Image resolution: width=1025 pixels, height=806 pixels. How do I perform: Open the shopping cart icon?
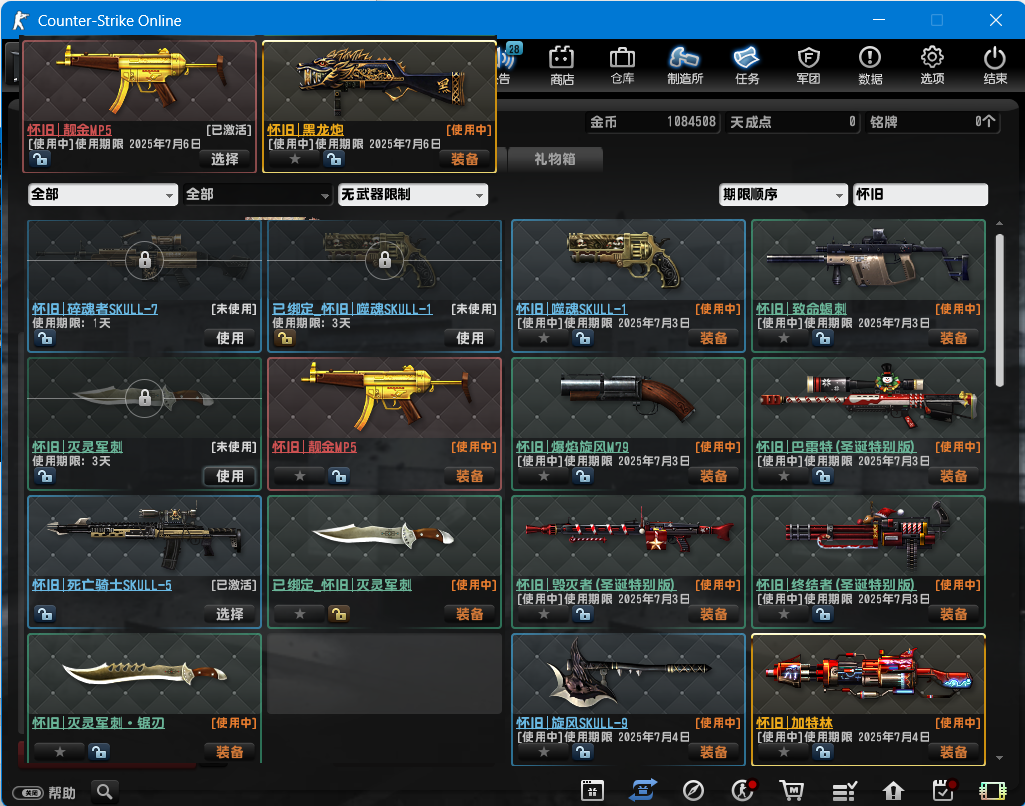[x=792, y=790]
